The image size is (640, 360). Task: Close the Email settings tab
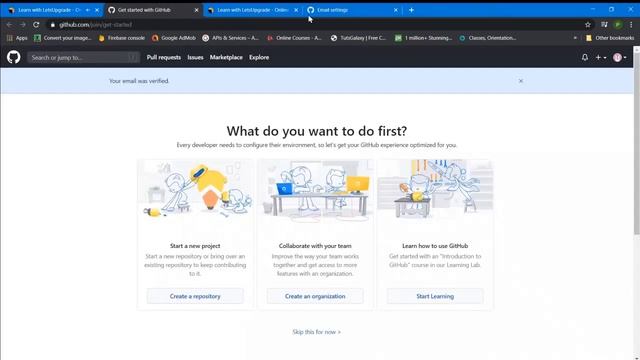pos(396,10)
